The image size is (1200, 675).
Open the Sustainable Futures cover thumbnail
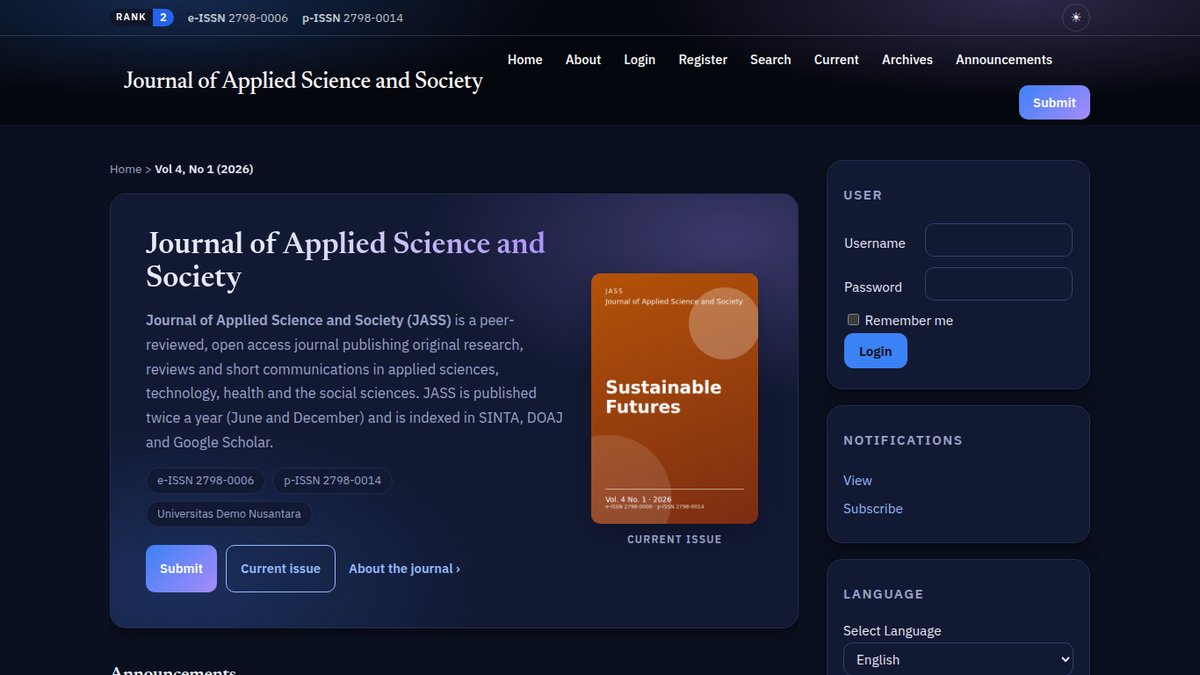[x=675, y=398]
